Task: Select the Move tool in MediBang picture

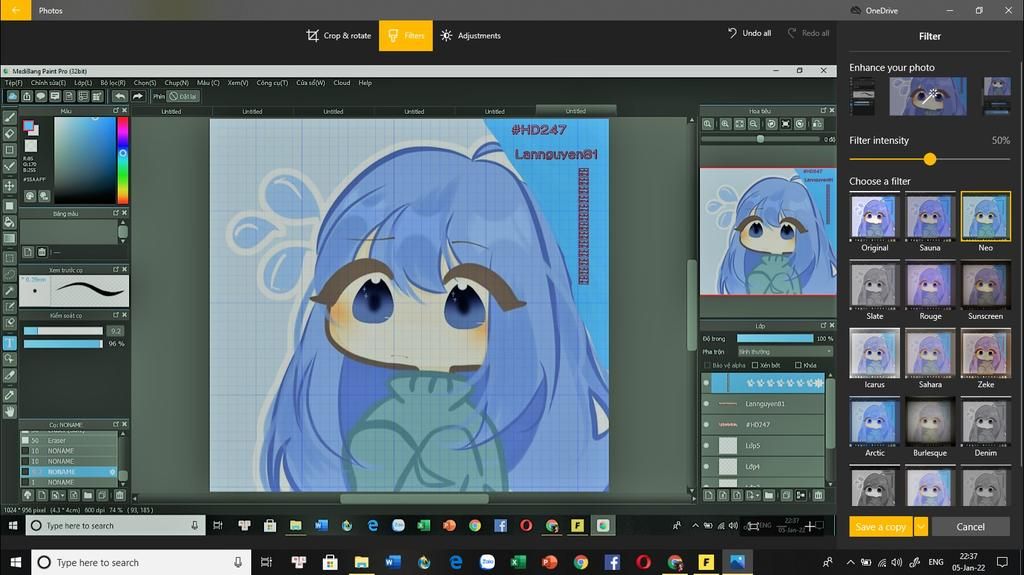Action: click(10, 186)
